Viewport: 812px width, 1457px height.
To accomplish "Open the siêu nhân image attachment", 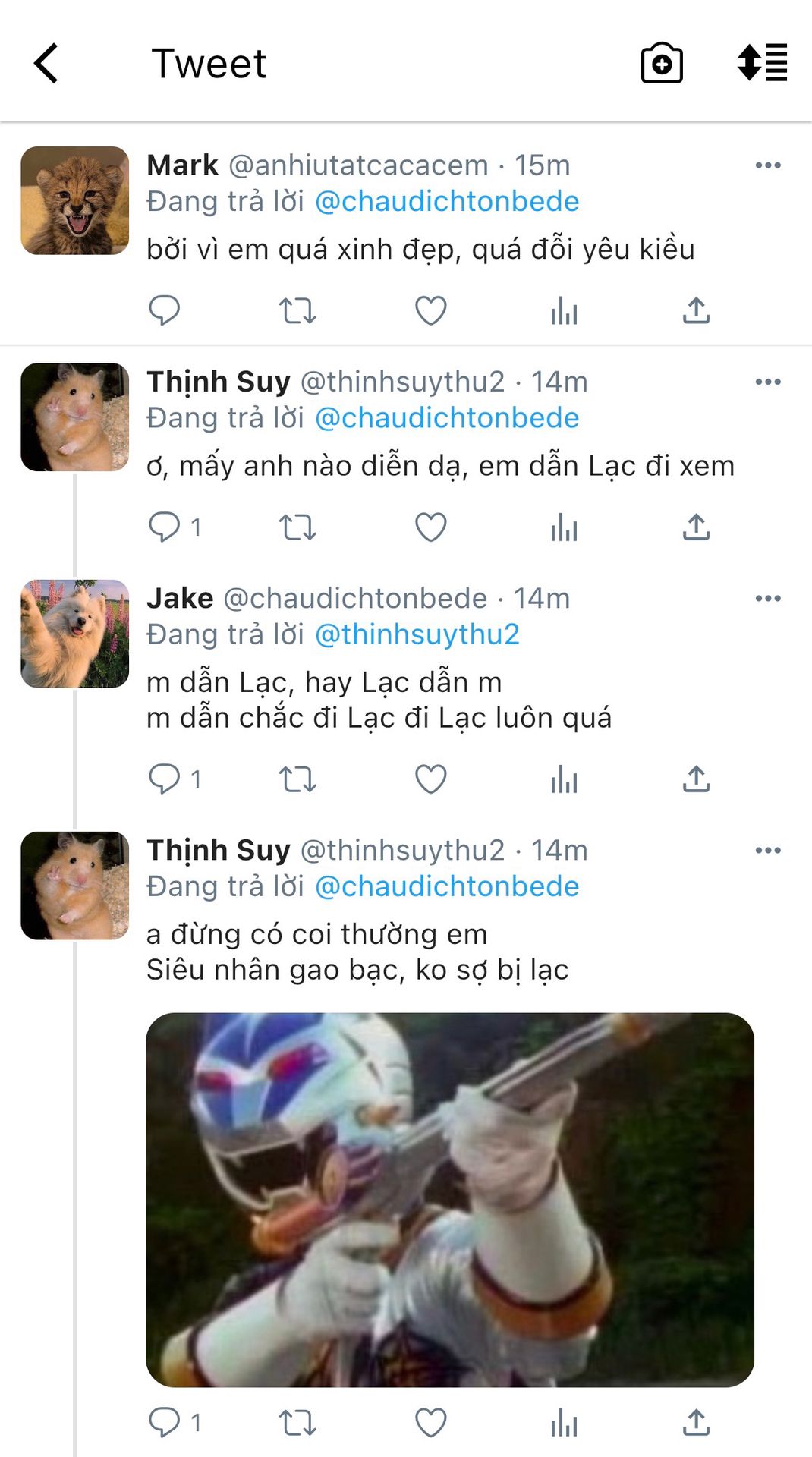I will point(450,1200).
